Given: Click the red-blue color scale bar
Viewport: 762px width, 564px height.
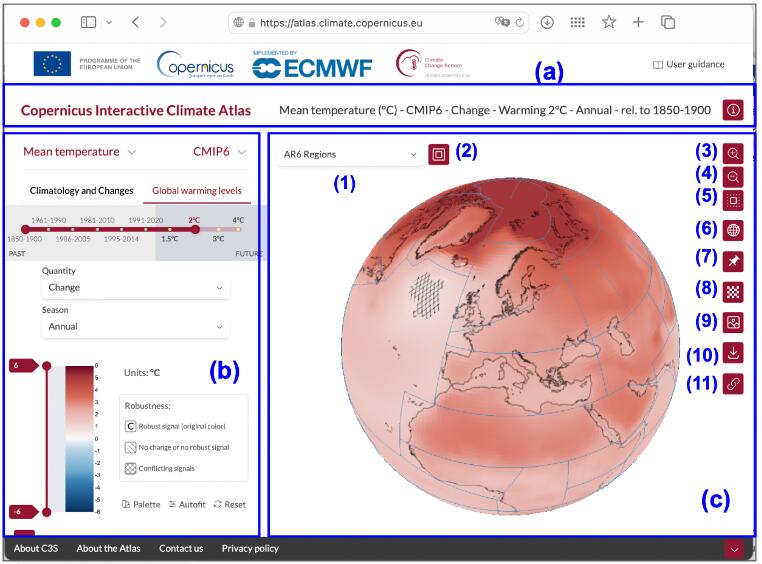Looking at the screenshot, I should (x=79, y=439).
